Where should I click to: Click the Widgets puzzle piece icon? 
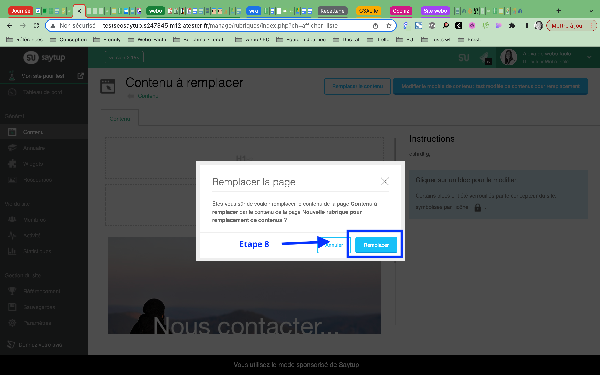click(x=12, y=164)
